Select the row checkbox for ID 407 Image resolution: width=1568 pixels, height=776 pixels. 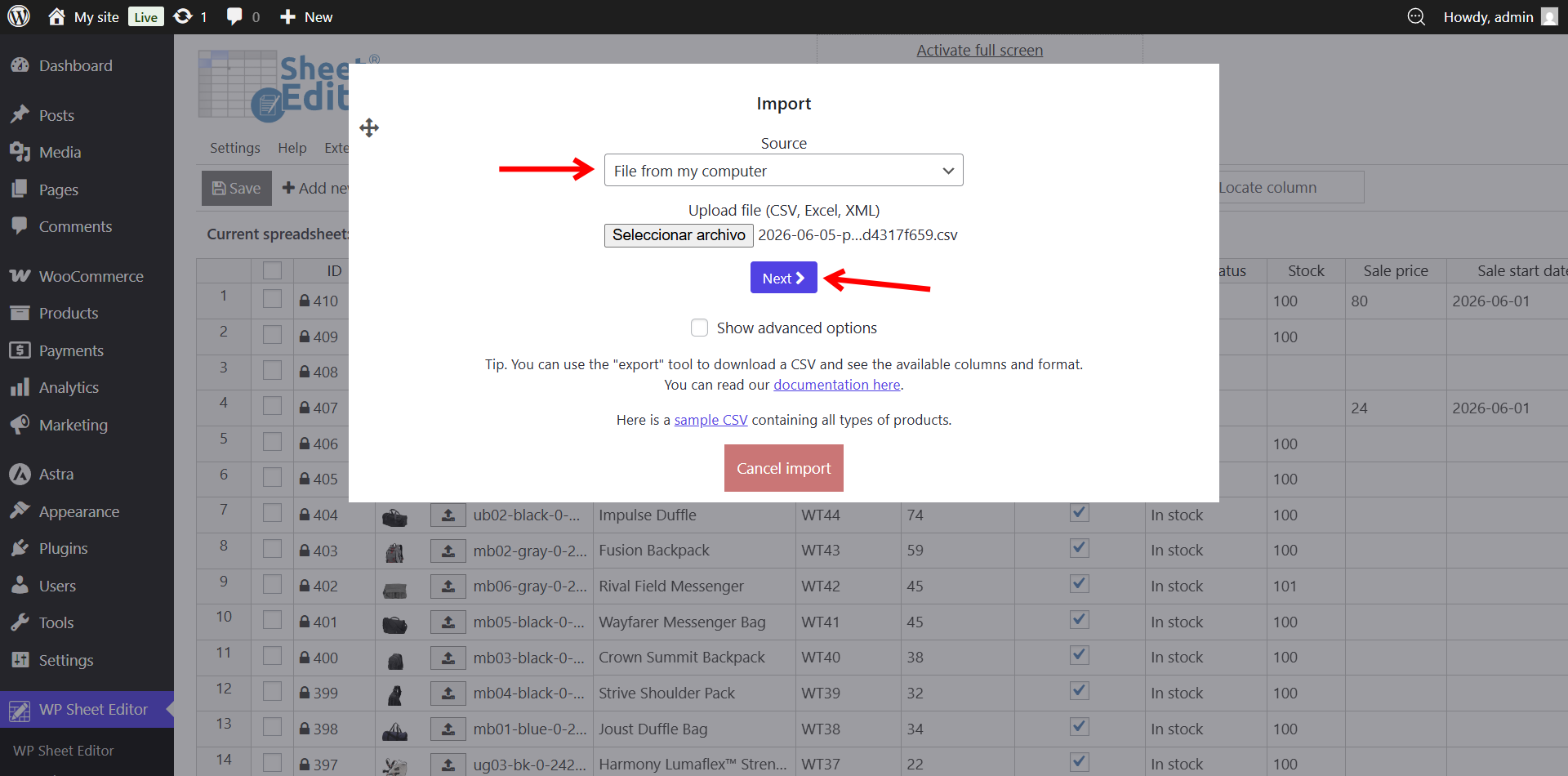click(x=272, y=406)
